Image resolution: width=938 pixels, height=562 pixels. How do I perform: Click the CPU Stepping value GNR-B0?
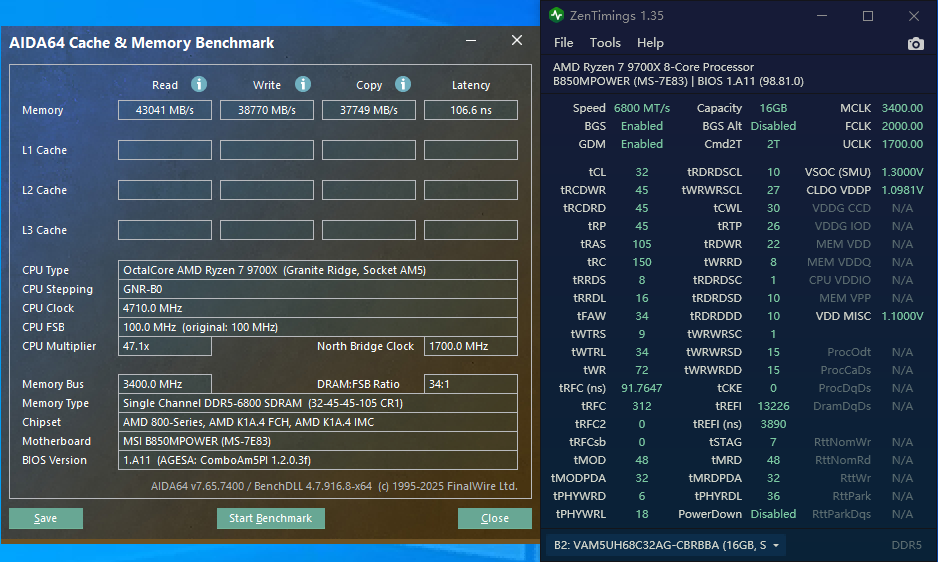click(x=318, y=289)
